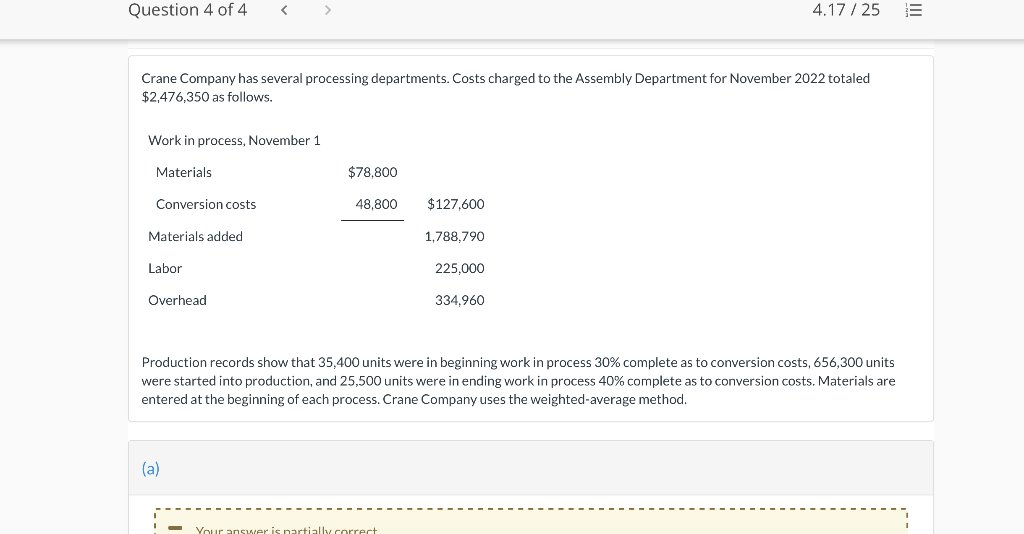1024x534 pixels.
Task: Select the Labor value 225,000
Action: point(460,268)
